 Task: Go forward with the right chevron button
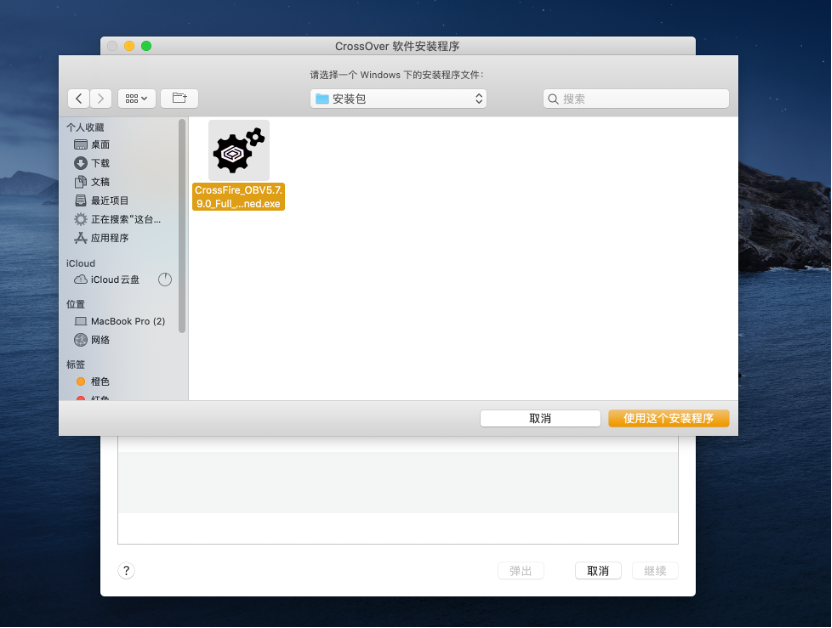click(x=100, y=99)
